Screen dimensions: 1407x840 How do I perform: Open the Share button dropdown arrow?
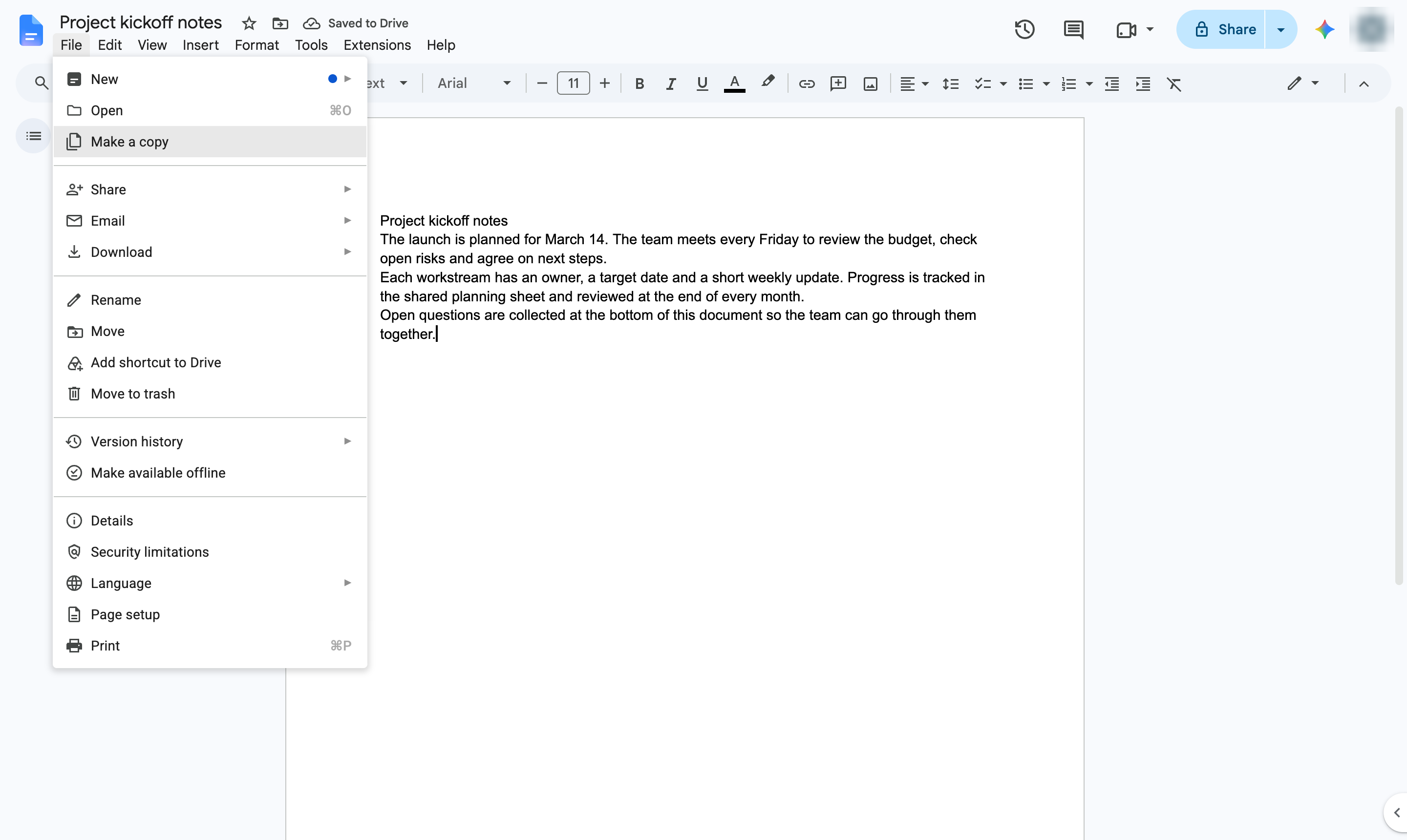(x=1281, y=29)
